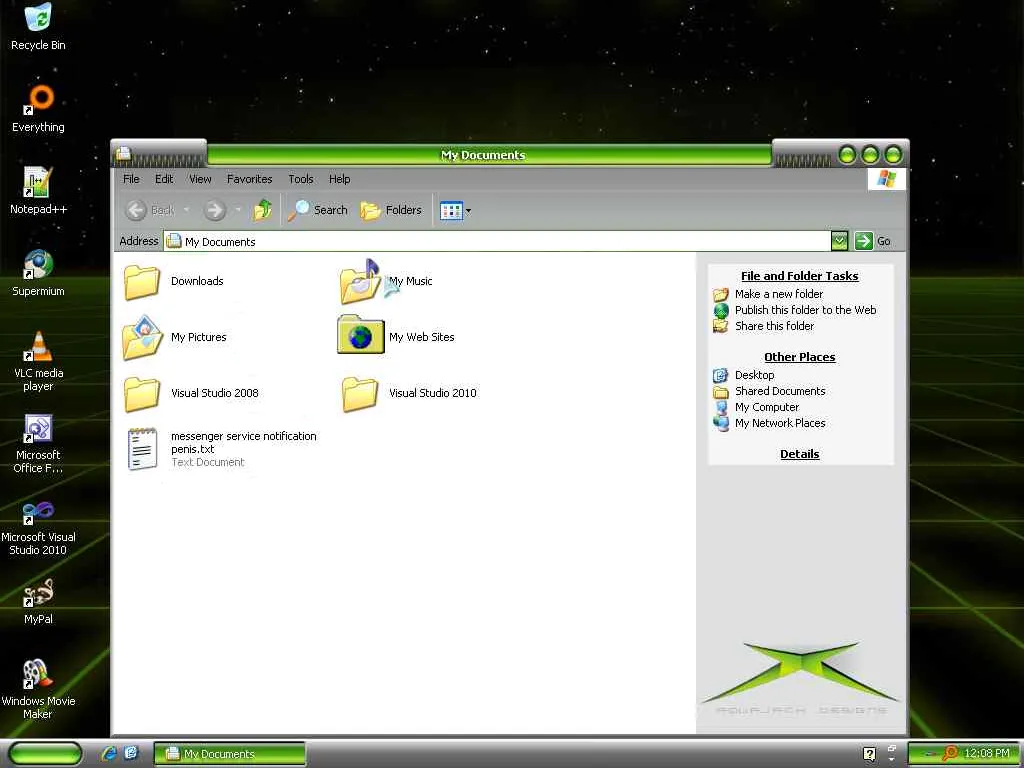The width and height of the screenshot is (1024, 768).
Task: Launch Internet Explorer from Quick Launch
Action: (x=109, y=754)
